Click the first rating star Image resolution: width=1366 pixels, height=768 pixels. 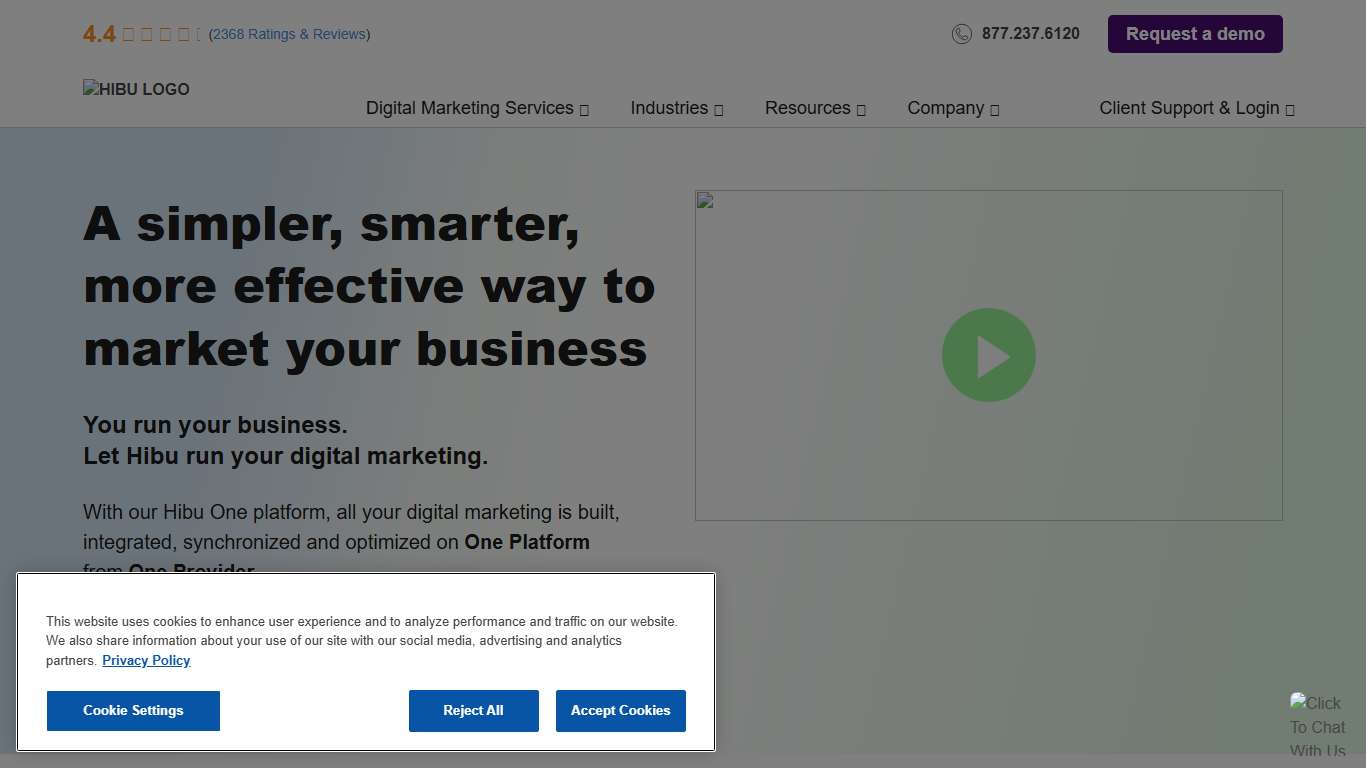(129, 33)
